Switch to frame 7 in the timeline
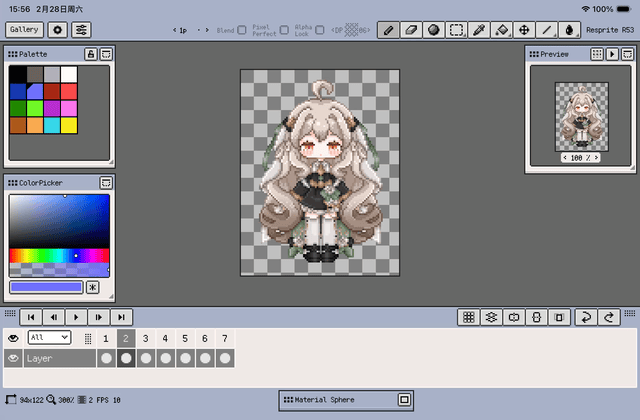The image size is (640, 420). [x=225, y=339]
